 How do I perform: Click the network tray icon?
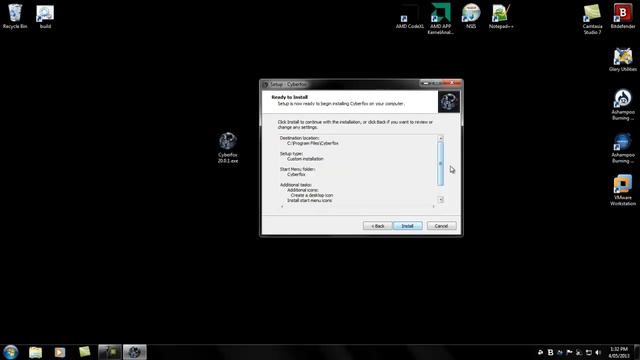(589, 352)
